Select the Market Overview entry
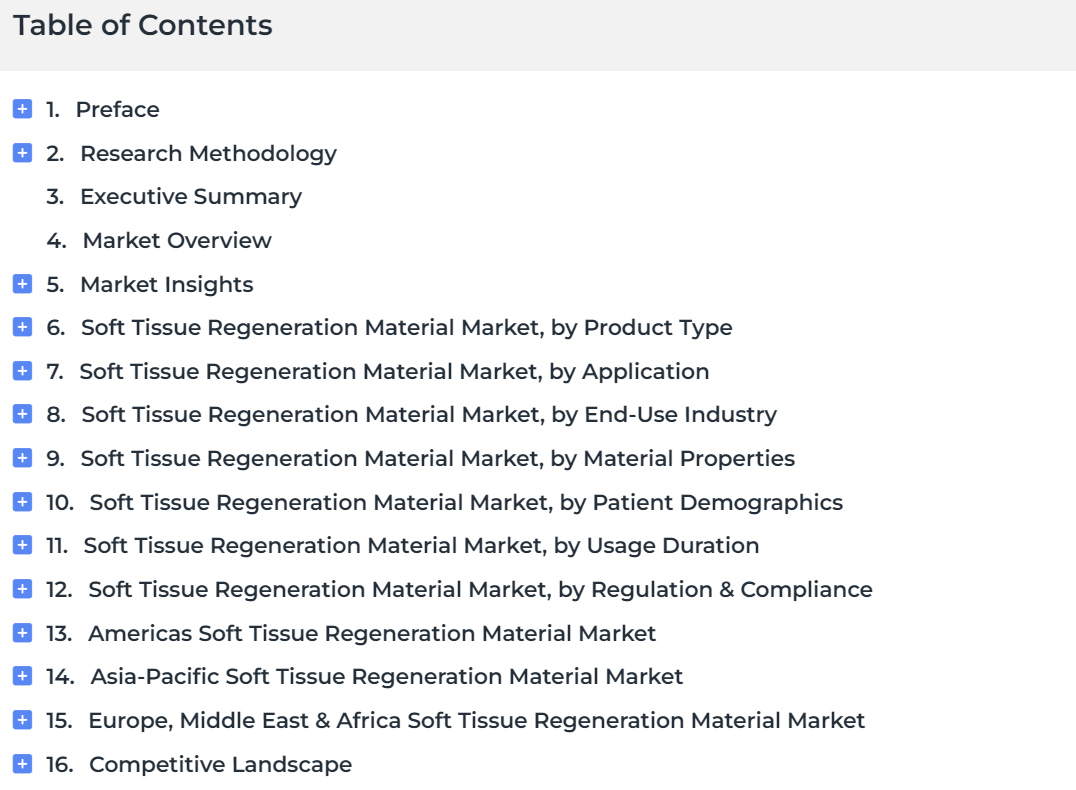Image resolution: width=1076 pixels, height=790 pixels. click(159, 241)
